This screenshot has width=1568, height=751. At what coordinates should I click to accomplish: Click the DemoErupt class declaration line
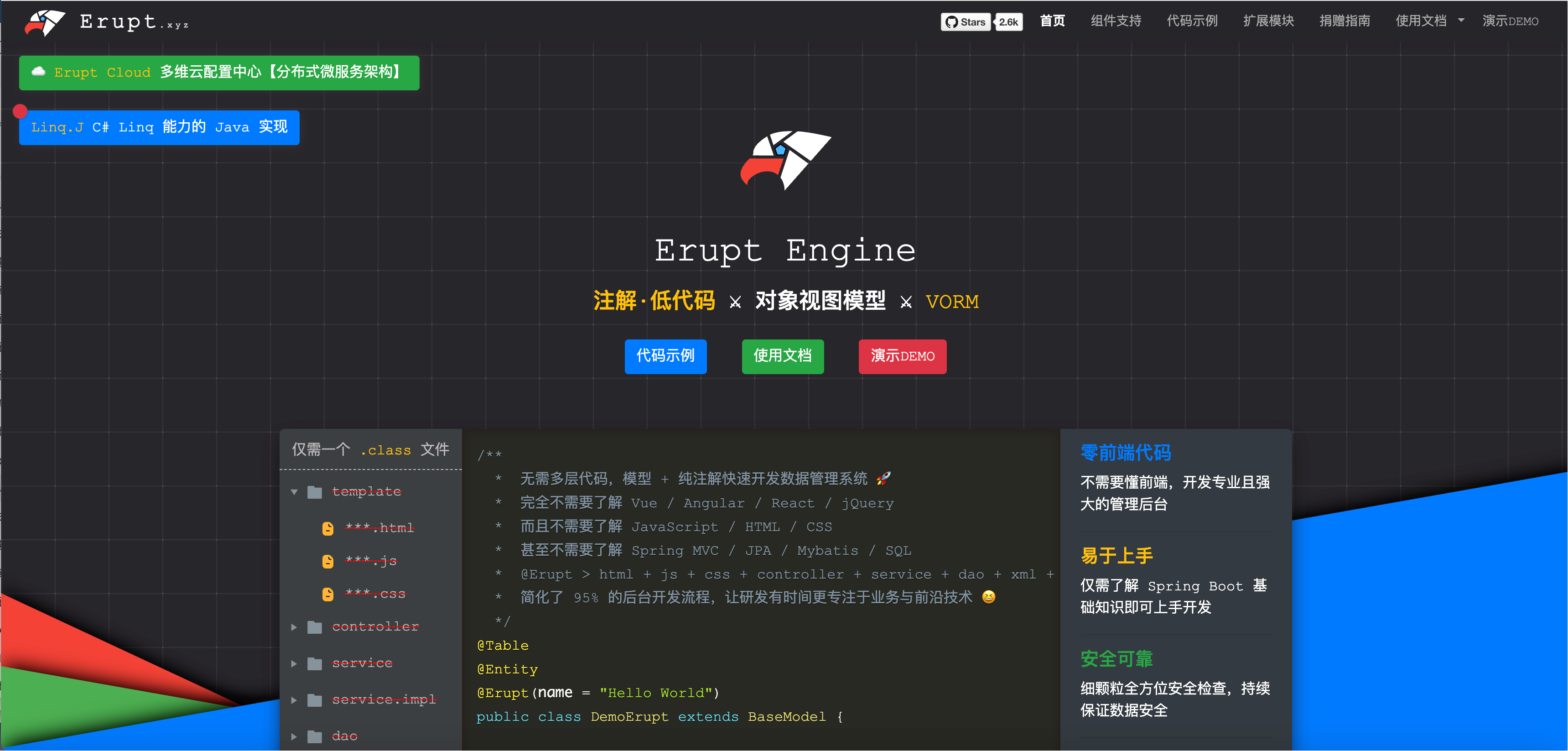(x=659, y=717)
